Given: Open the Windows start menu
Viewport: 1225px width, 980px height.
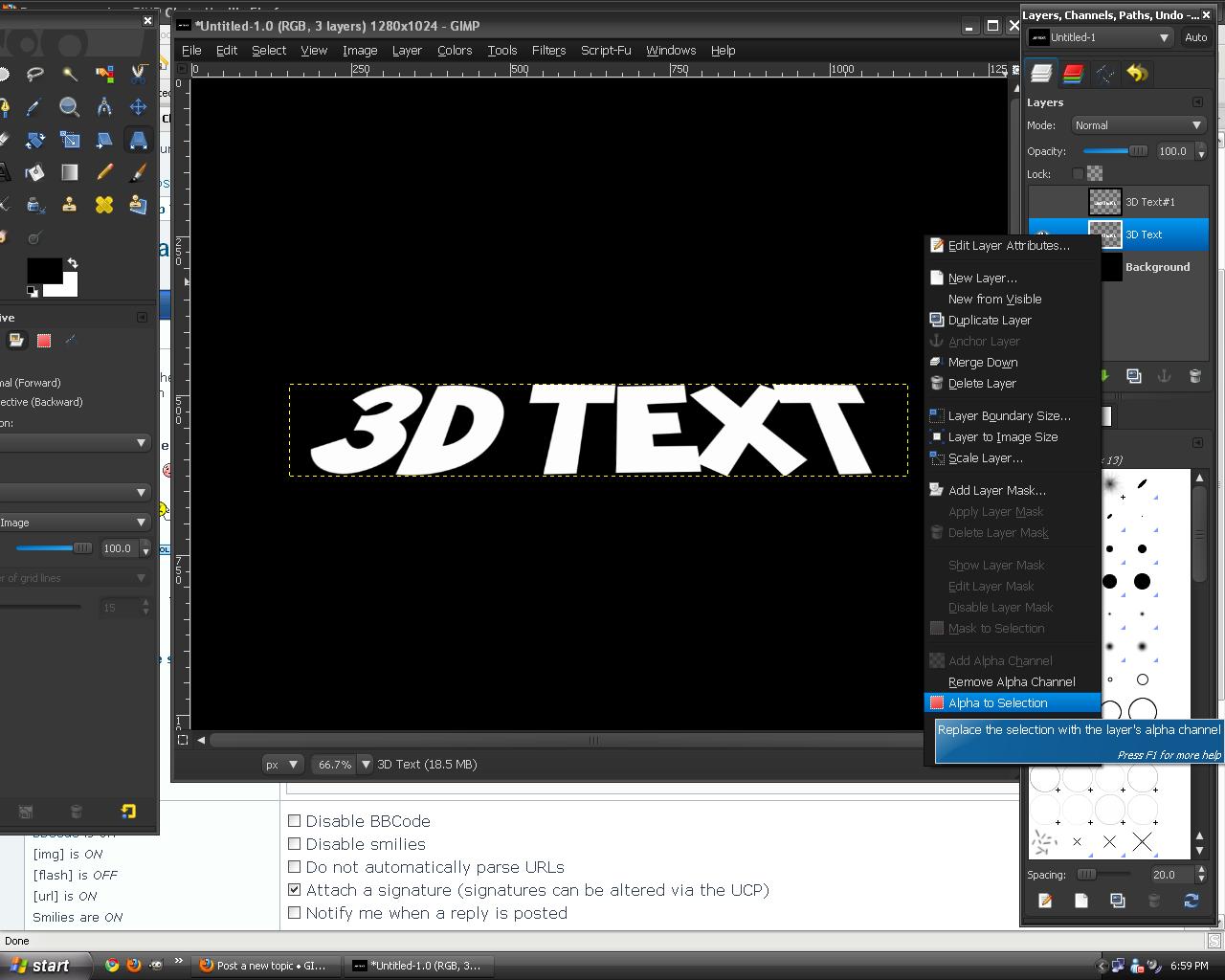Looking at the screenshot, I should (43, 966).
